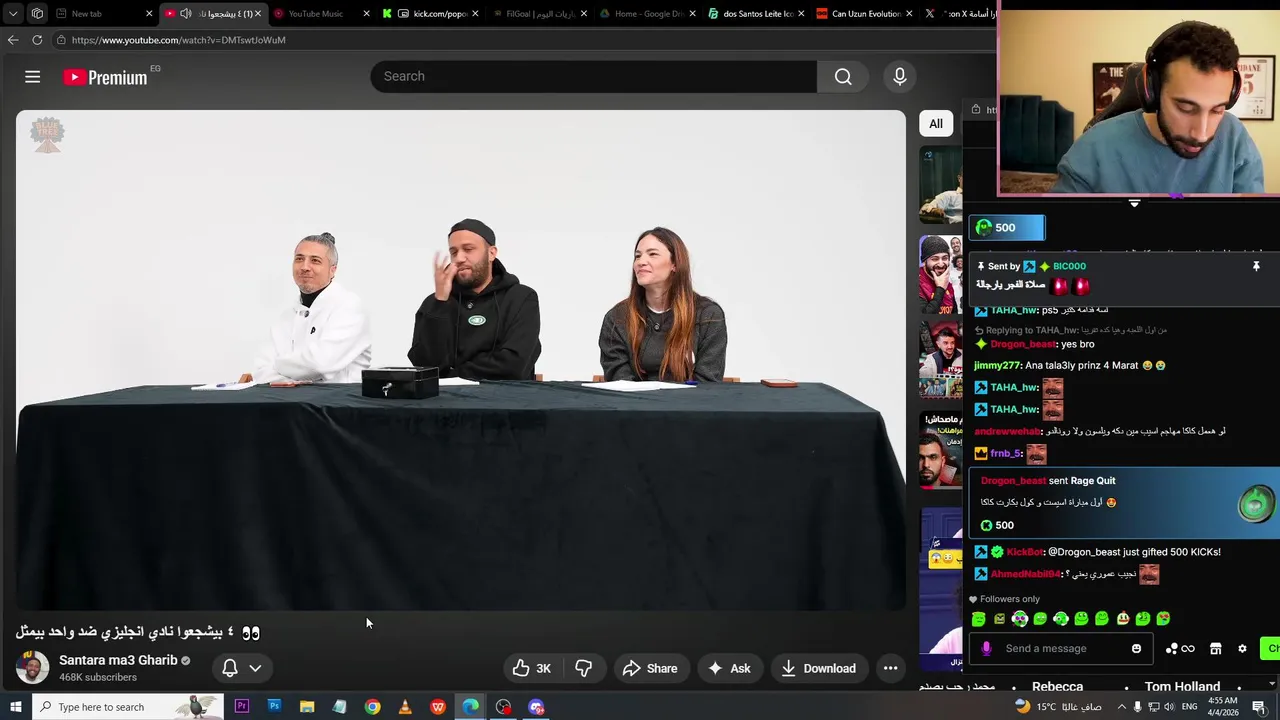Switch to the Can Uzun Evolution tab
The image size is (1280, 720).
click(x=862, y=14)
